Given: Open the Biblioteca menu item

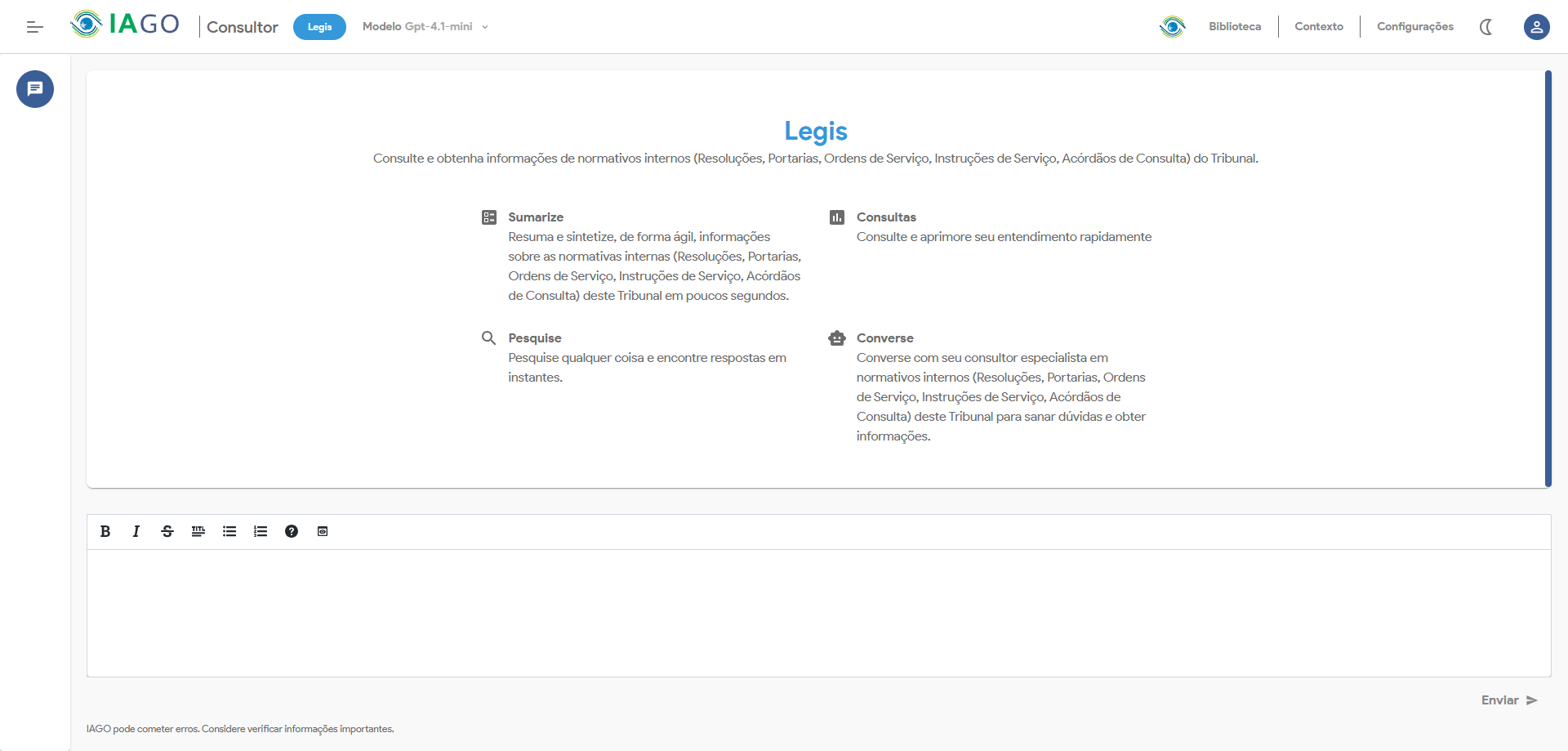Looking at the screenshot, I should (1234, 27).
